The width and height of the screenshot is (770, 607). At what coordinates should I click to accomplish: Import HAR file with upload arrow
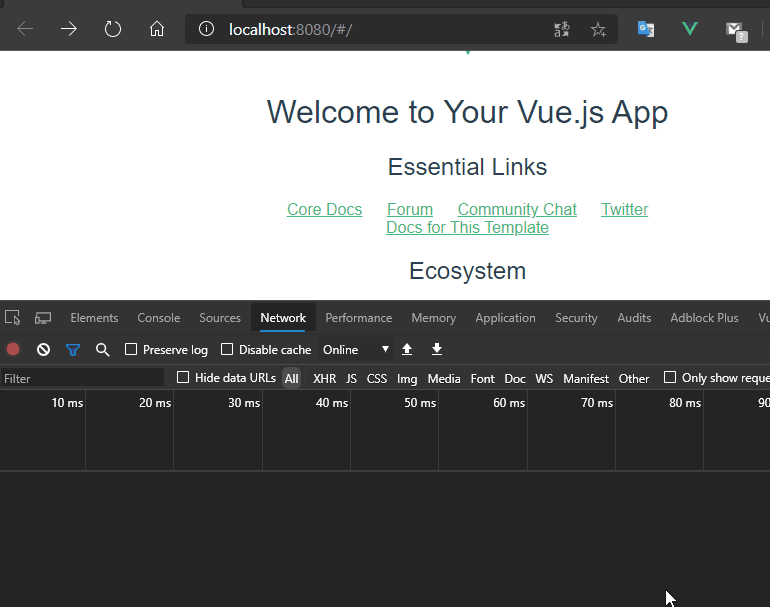tap(407, 349)
